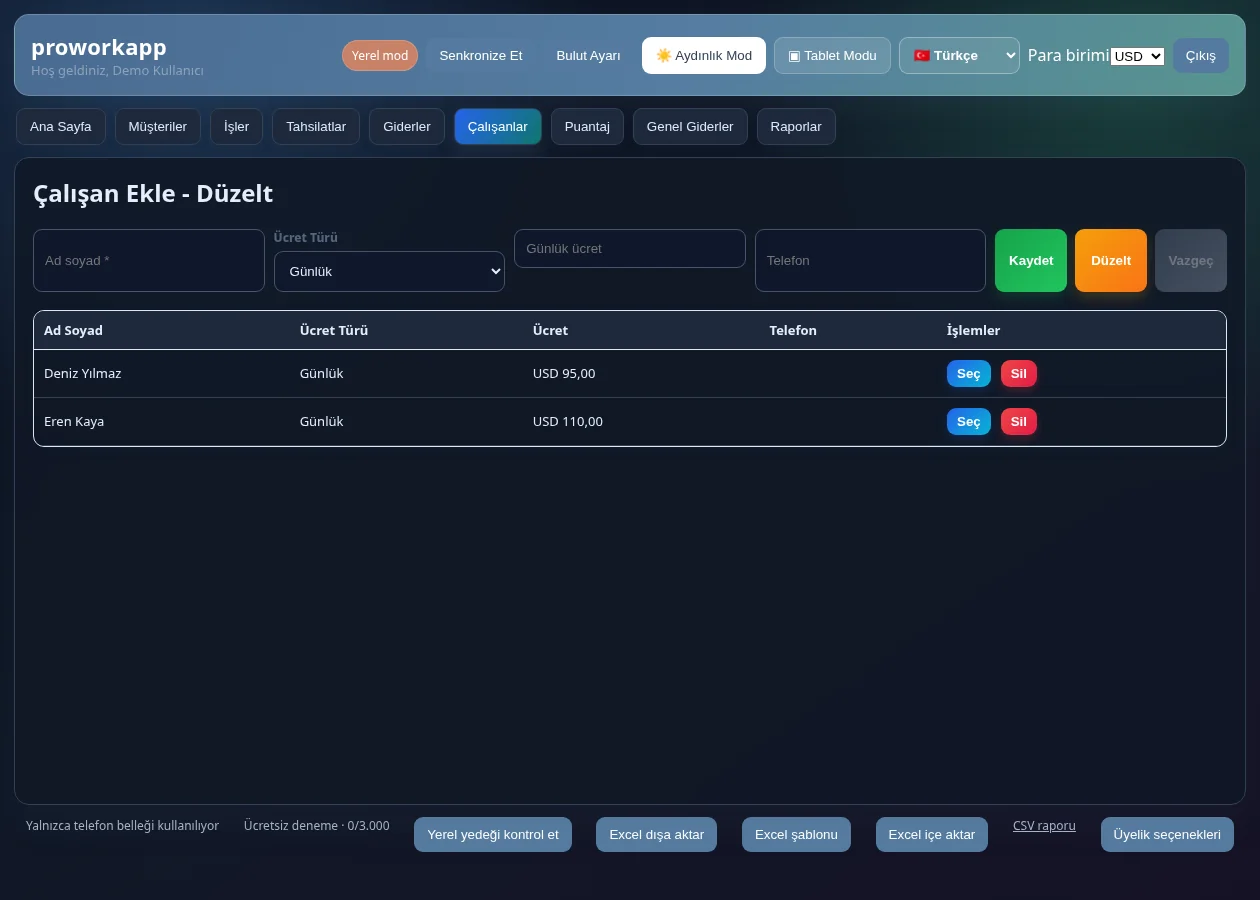
Task: Click Yerel yedeği kontrol et button
Action: point(493,835)
